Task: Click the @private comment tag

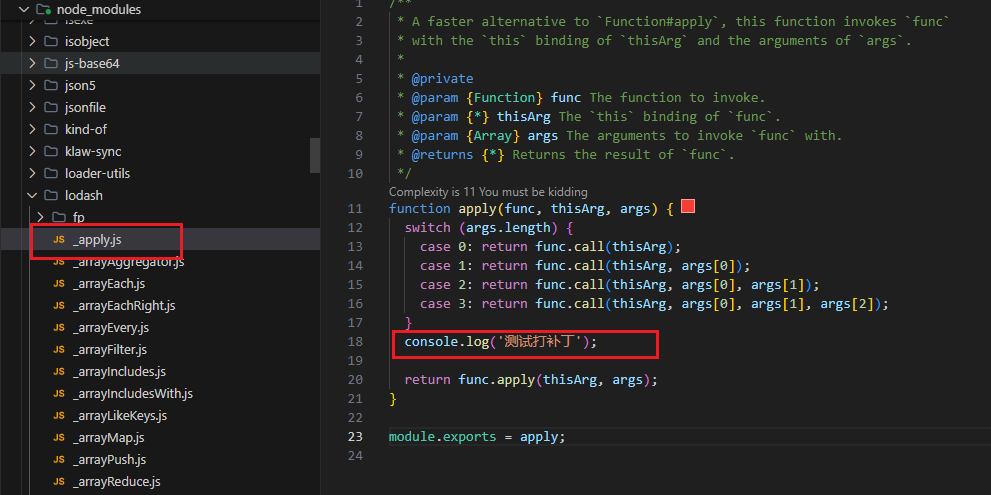Action: [442, 78]
